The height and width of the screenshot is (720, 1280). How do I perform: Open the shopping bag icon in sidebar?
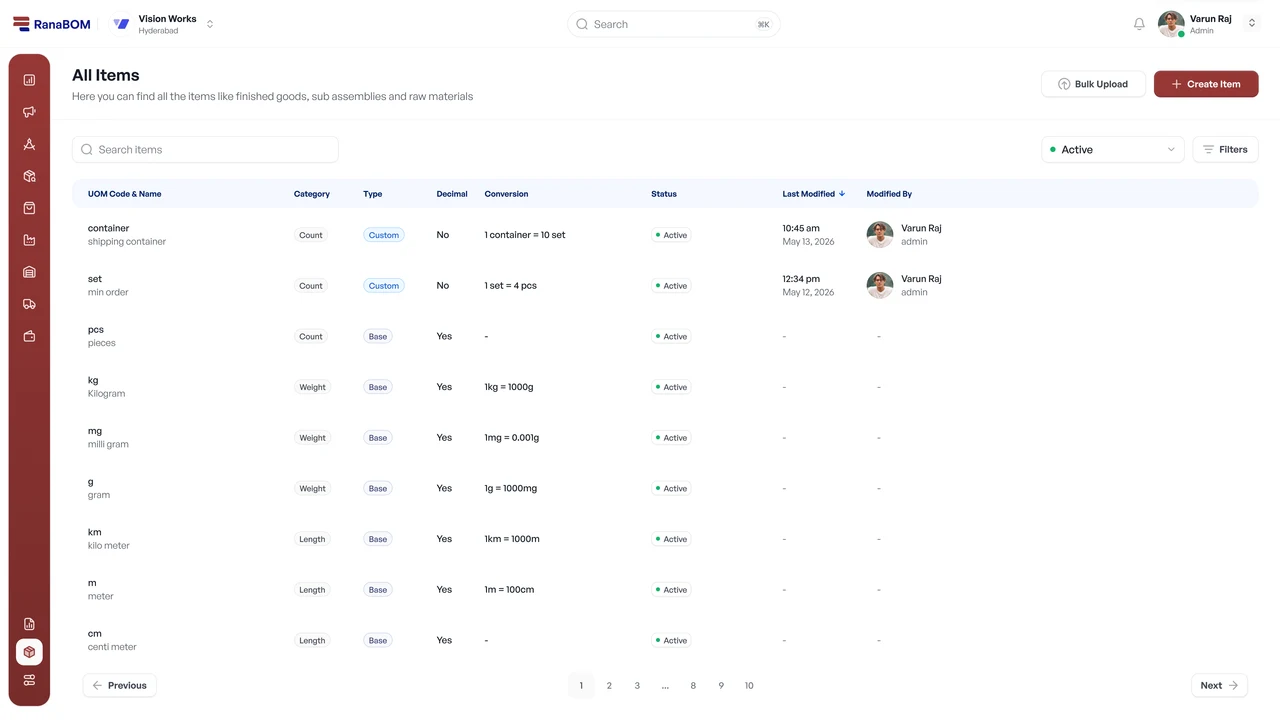(x=29, y=208)
